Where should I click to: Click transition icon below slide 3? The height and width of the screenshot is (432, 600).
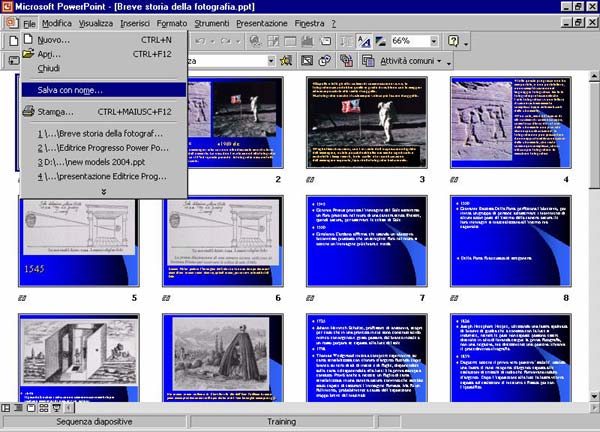tap(310, 179)
